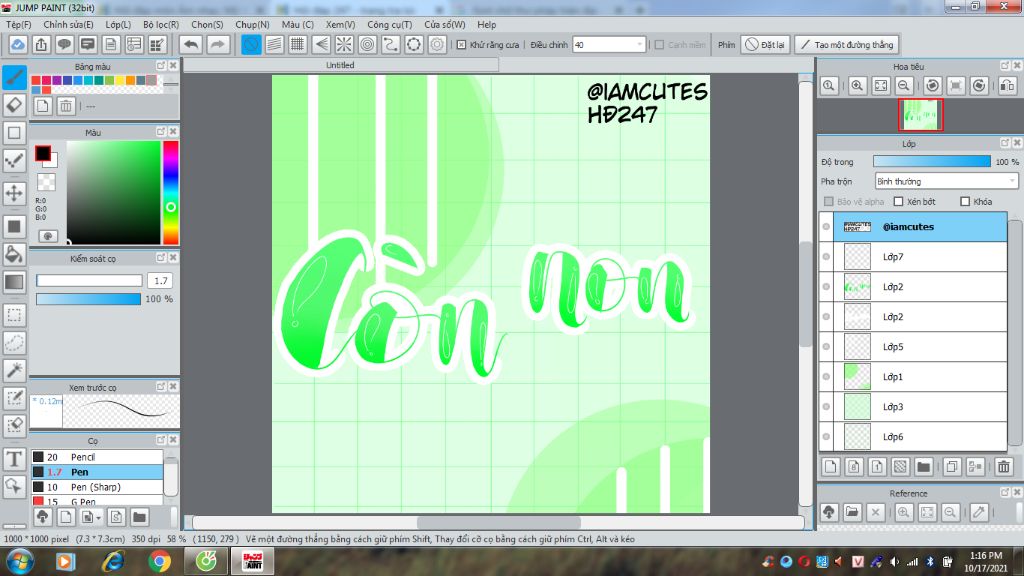Screen dimensions: 1024x576
Task: Select the Bucket fill tool
Action: (x=14, y=254)
